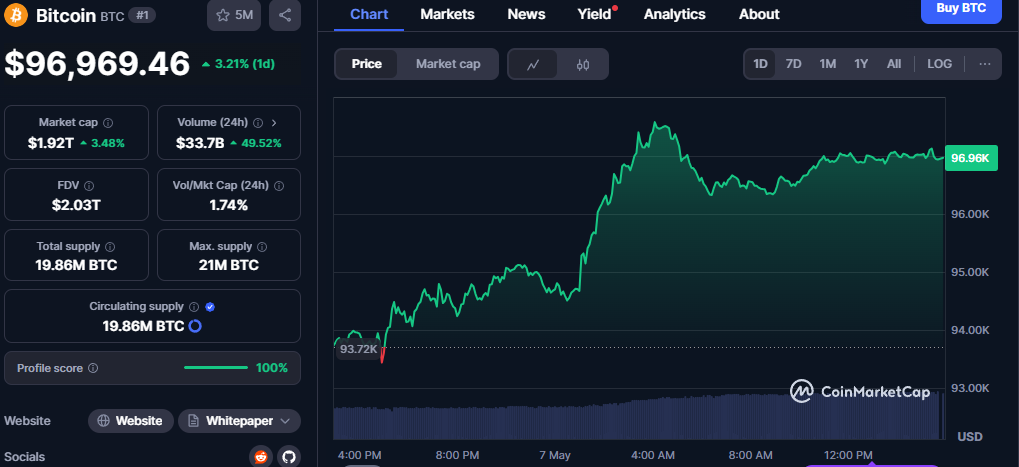Viewport: 1019px width, 467px height.
Task: Open the Chart tab
Action: pyautogui.click(x=369, y=14)
